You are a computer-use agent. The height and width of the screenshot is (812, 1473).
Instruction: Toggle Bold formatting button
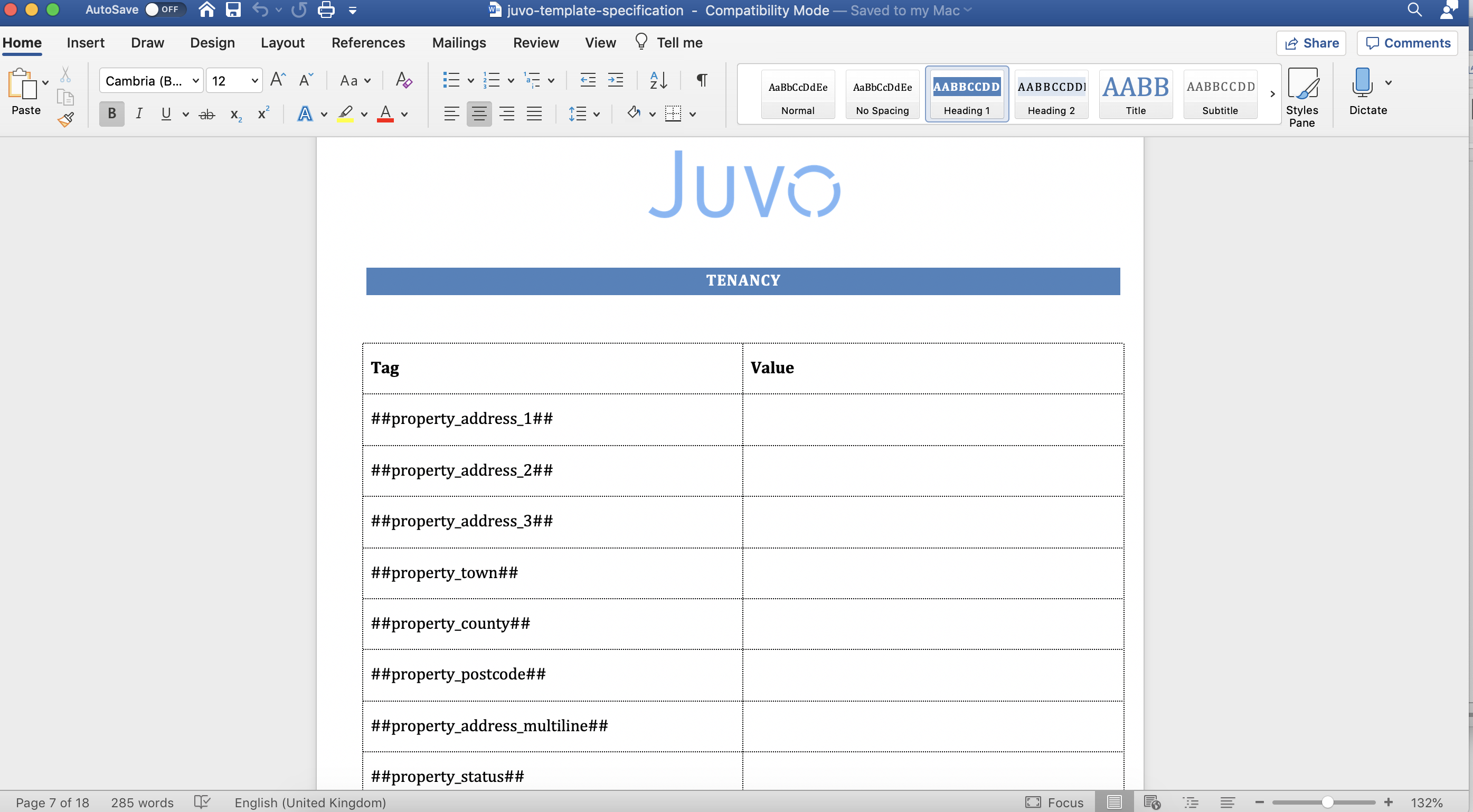(x=111, y=114)
